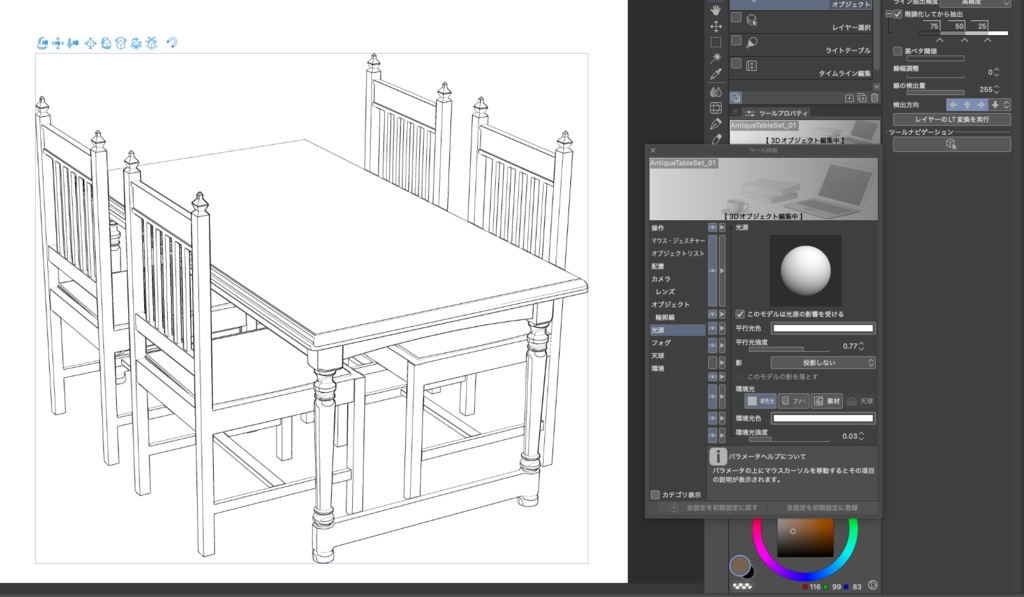
Task: Select the カメラ category
Action: point(660,279)
